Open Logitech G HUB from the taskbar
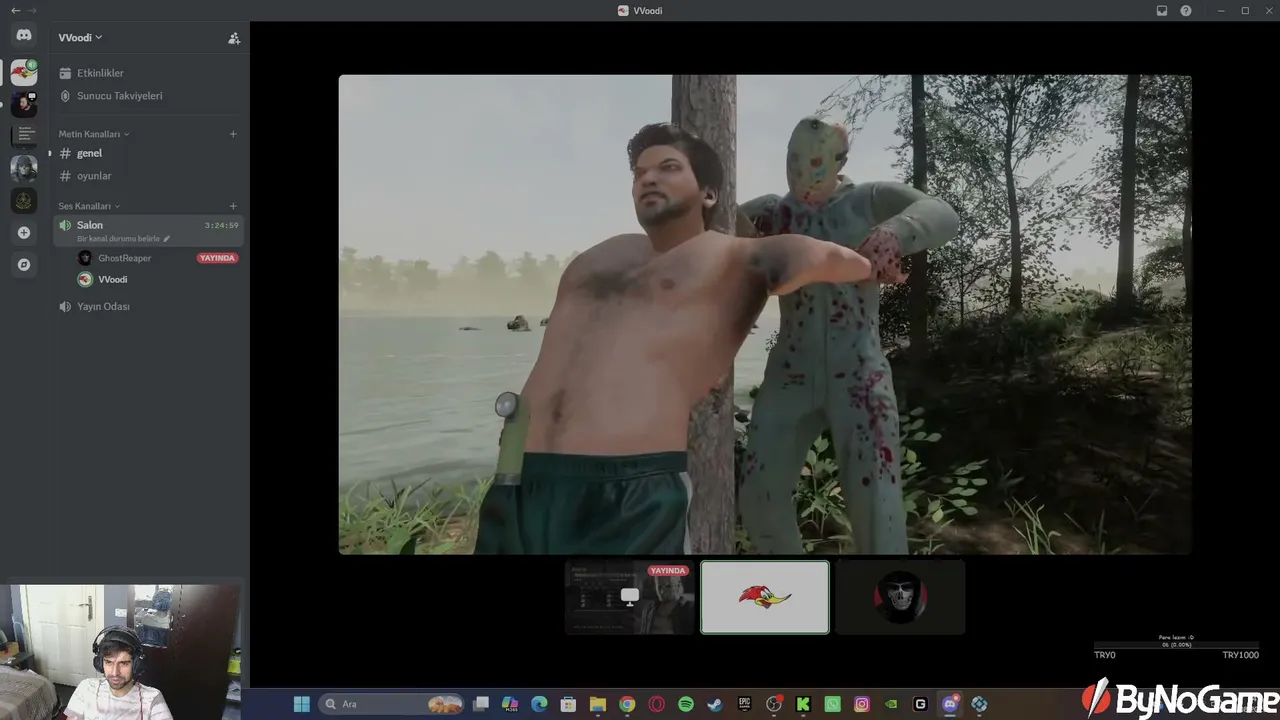This screenshot has width=1280, height=720. point(920,704)
